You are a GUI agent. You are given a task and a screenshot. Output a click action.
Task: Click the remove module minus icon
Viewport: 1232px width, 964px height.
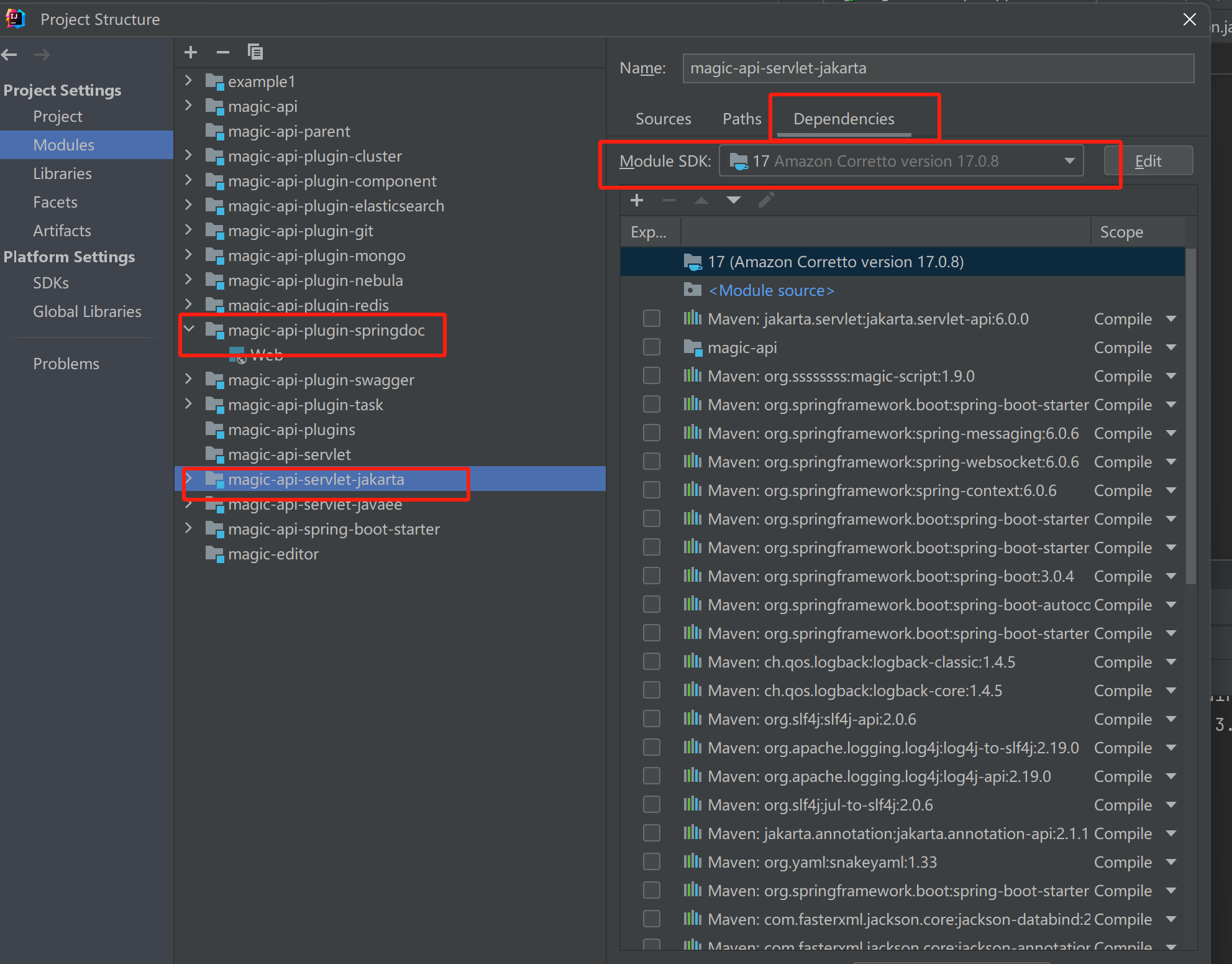point(223,52)
